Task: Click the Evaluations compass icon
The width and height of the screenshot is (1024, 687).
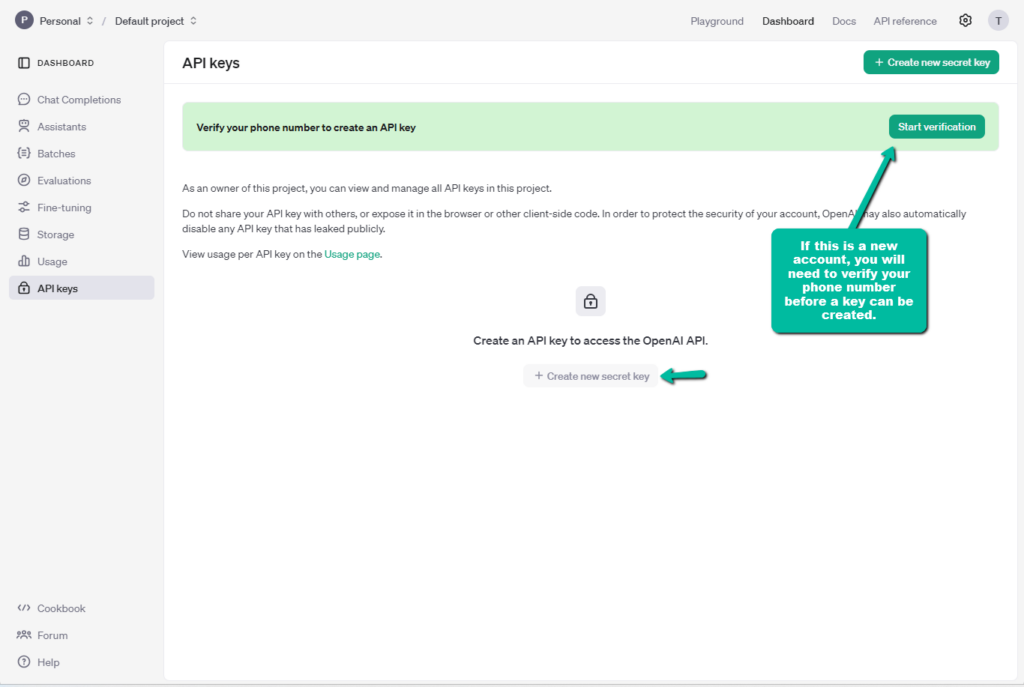Action: point(24,180)
